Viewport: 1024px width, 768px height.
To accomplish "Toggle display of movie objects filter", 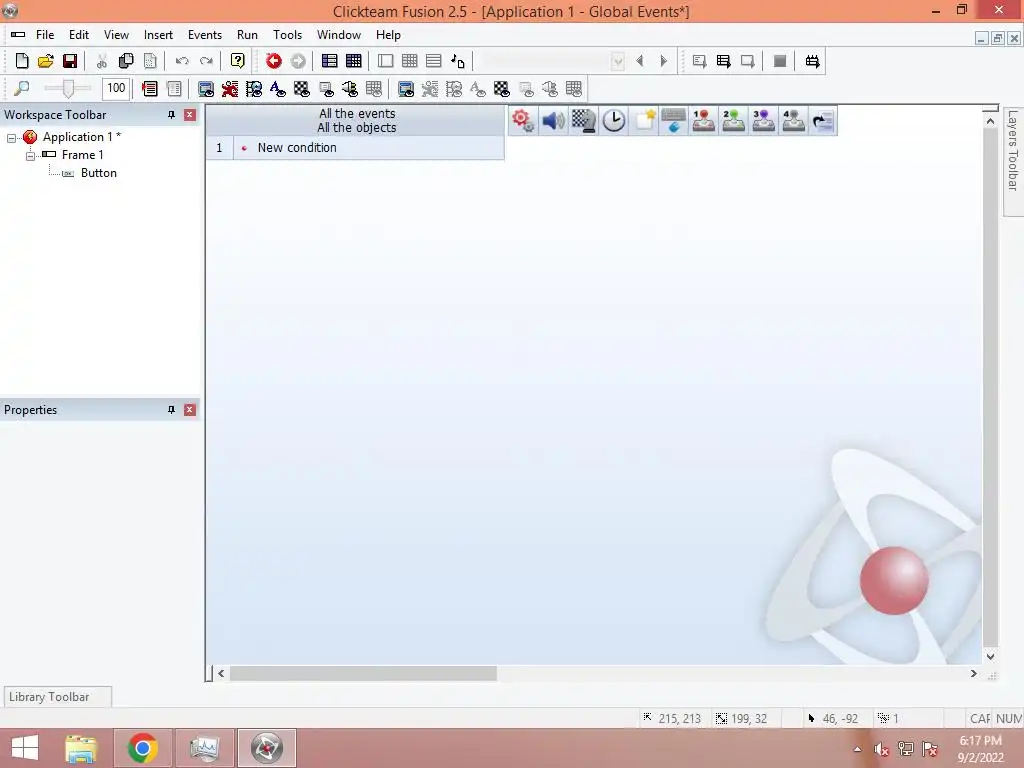I will (x=254, y=88).
